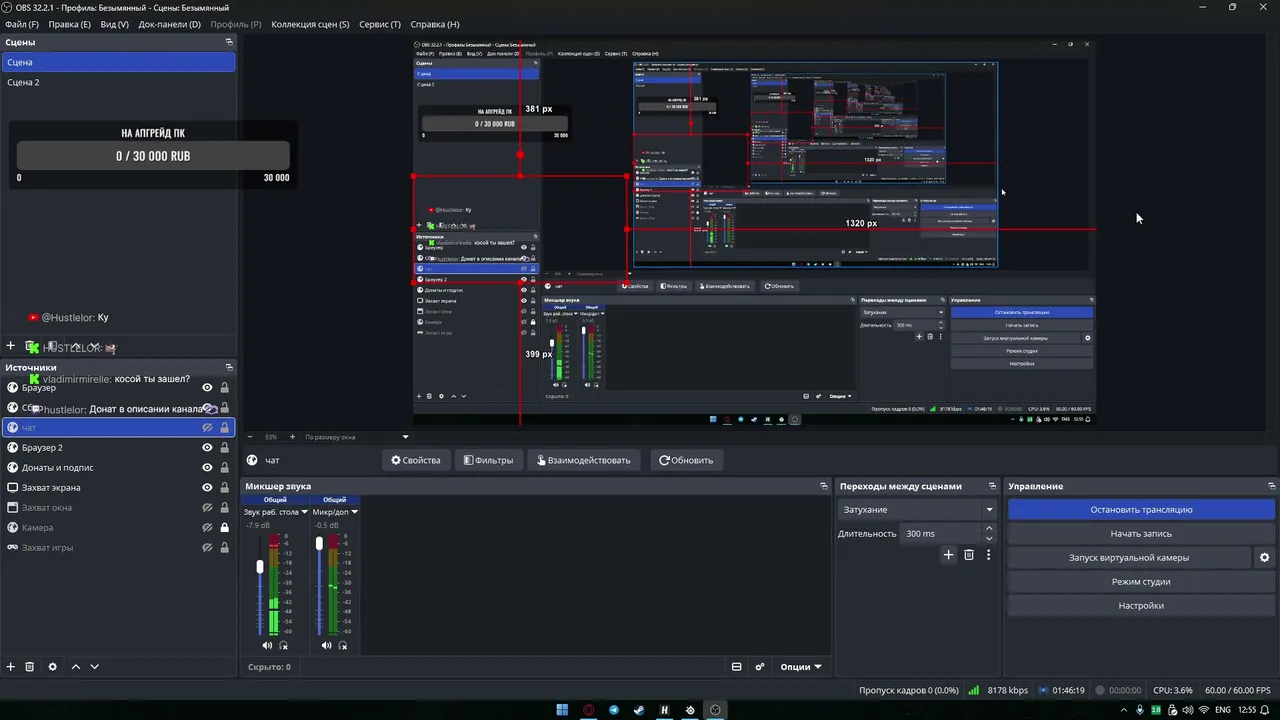The image size is (1280, 720).
Task: Unlock the Камера source
Action: 224,528
